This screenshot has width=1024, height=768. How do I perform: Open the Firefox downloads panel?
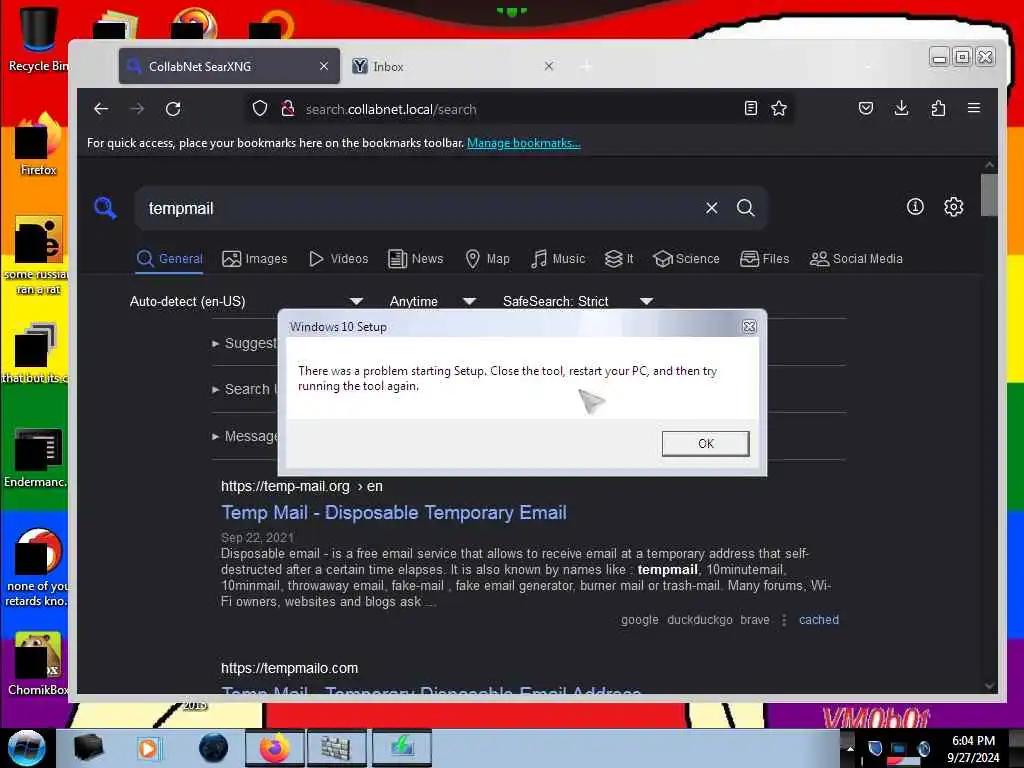pyautogui.click(x=901, y=108)
